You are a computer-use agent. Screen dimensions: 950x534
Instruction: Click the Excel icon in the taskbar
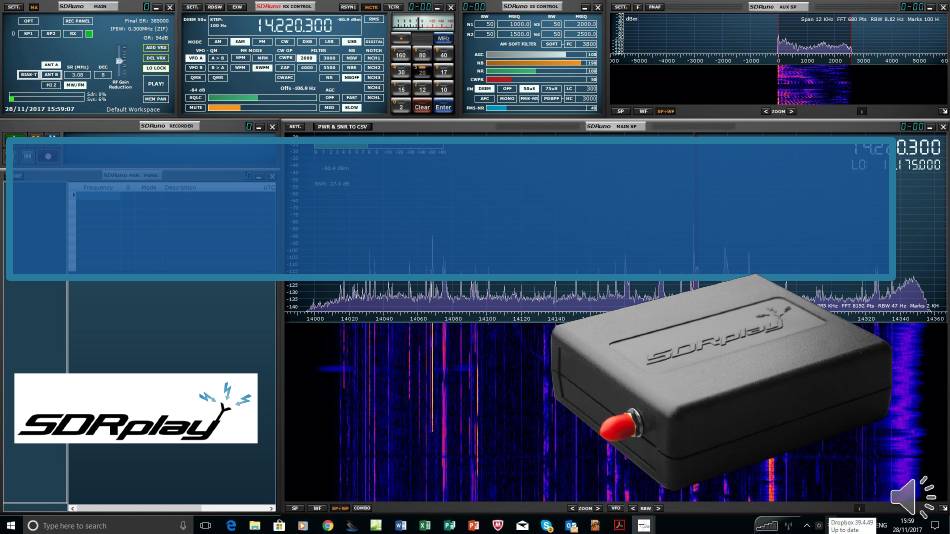[x=423, y=525]
